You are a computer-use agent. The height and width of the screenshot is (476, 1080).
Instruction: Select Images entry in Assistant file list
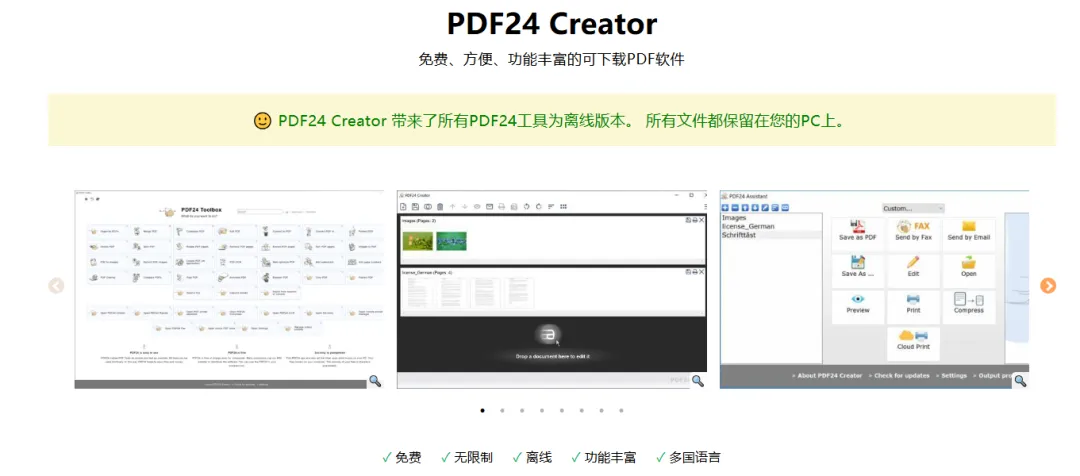point(771,218)
